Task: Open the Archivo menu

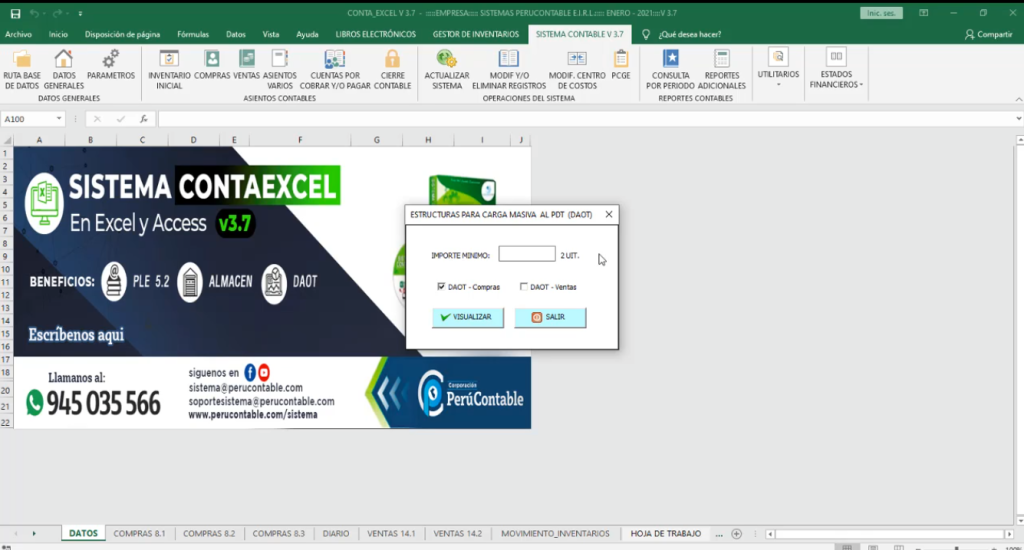Action: (18, 34)
